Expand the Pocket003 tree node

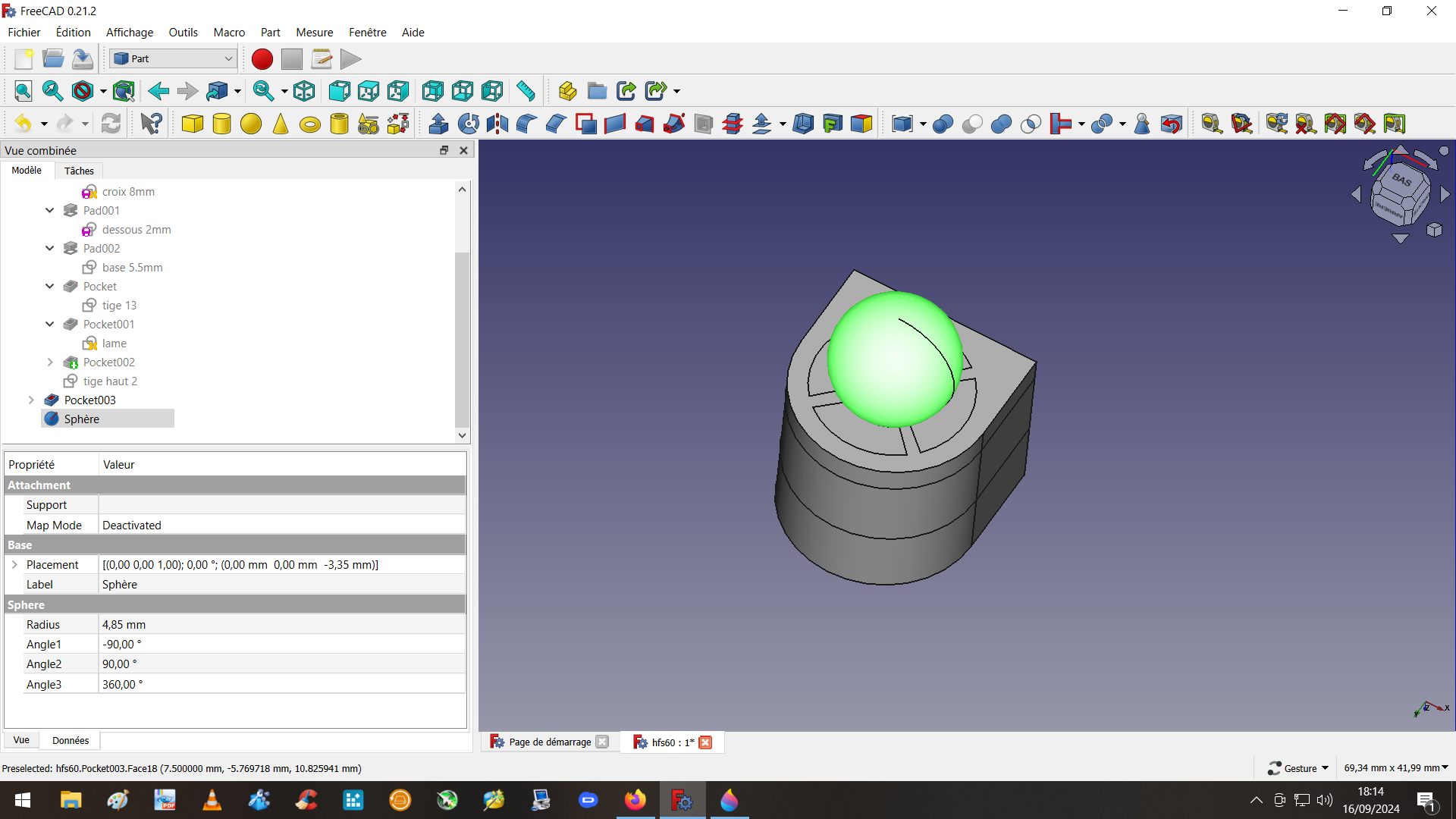pos(31,400)
